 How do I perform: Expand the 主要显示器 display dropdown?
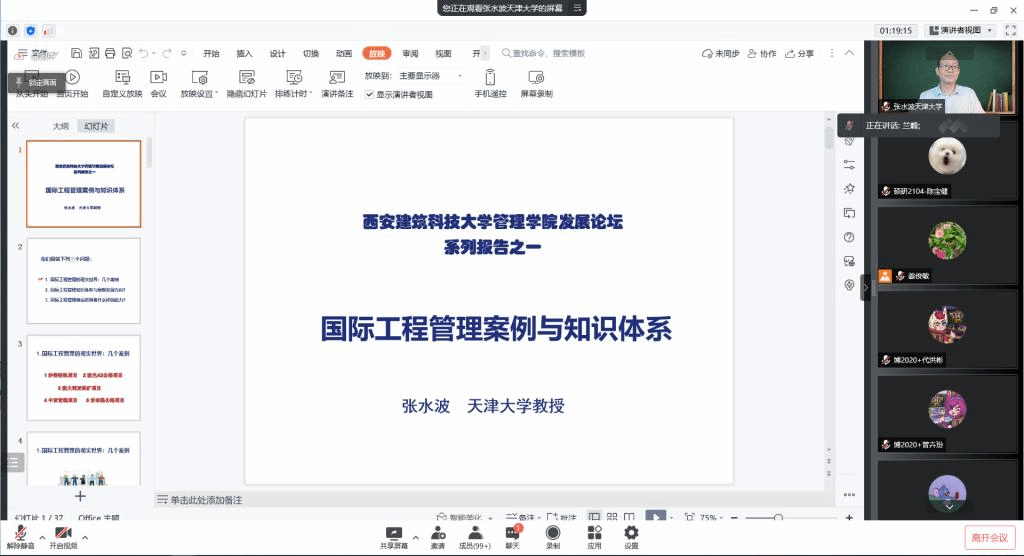[430, 76]
